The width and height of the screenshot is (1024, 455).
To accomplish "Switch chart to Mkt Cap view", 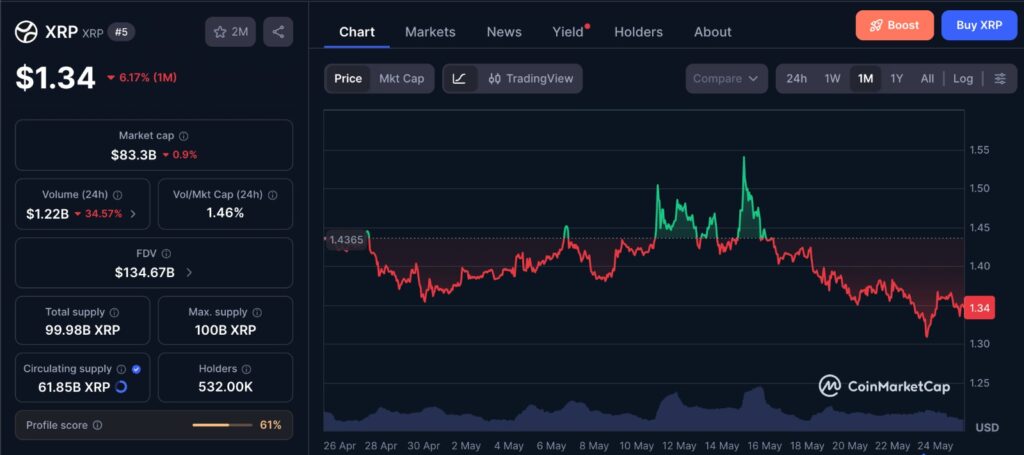I will click(402, 78).
